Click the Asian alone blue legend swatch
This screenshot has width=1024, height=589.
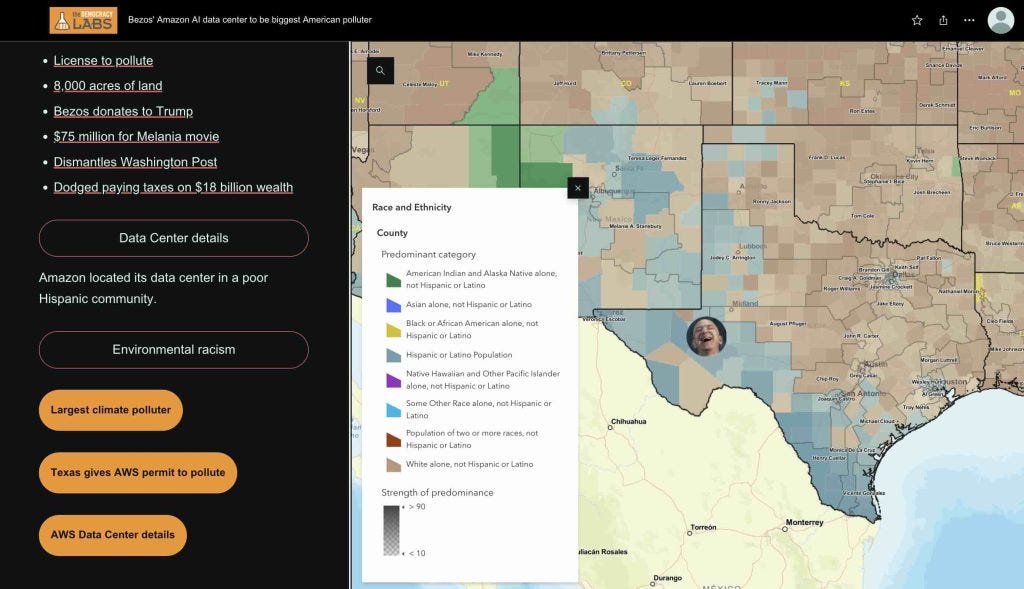[x=393, y=305]
